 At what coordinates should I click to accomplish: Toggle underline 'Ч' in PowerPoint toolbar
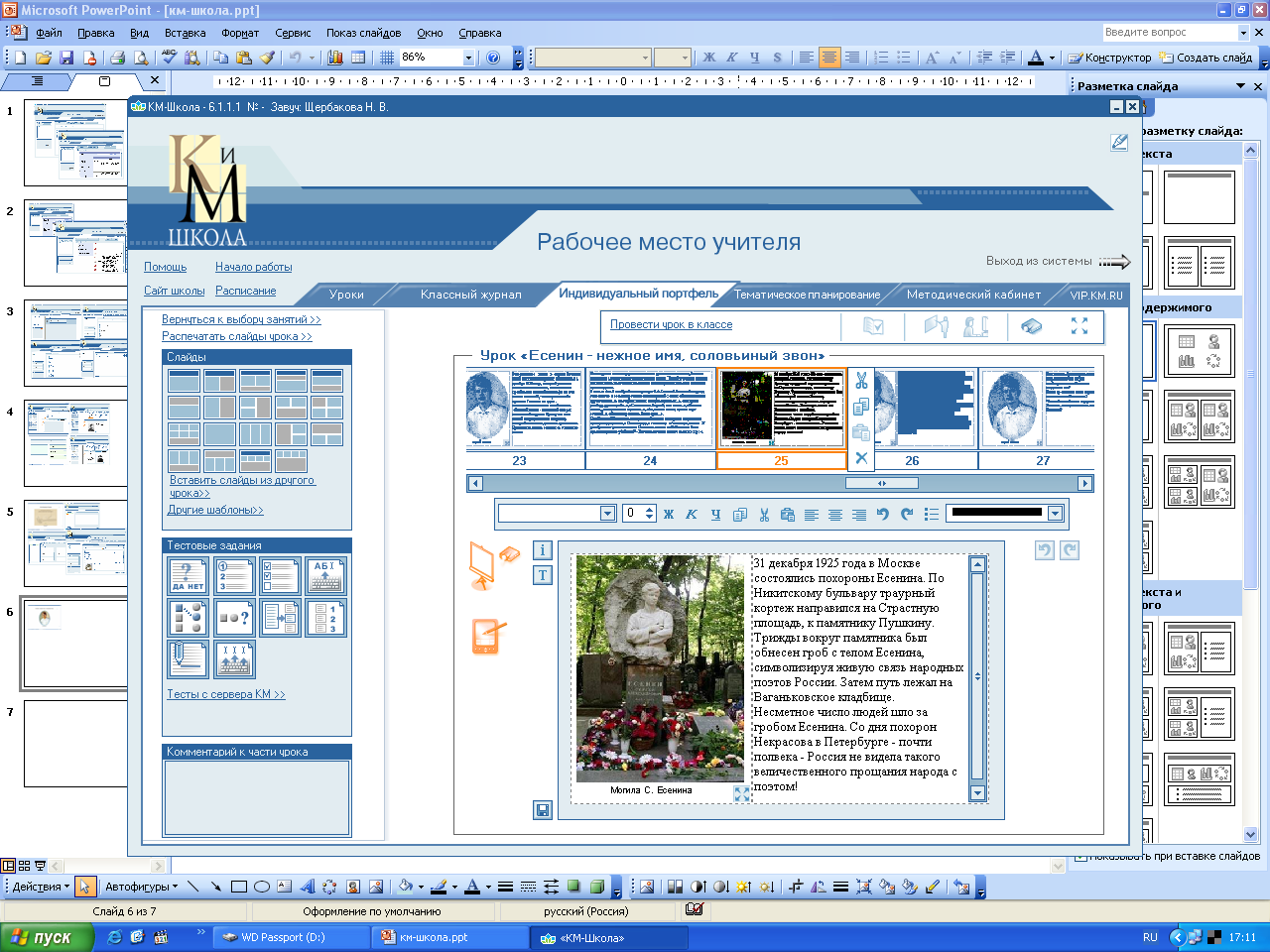(x=754, y=58)
